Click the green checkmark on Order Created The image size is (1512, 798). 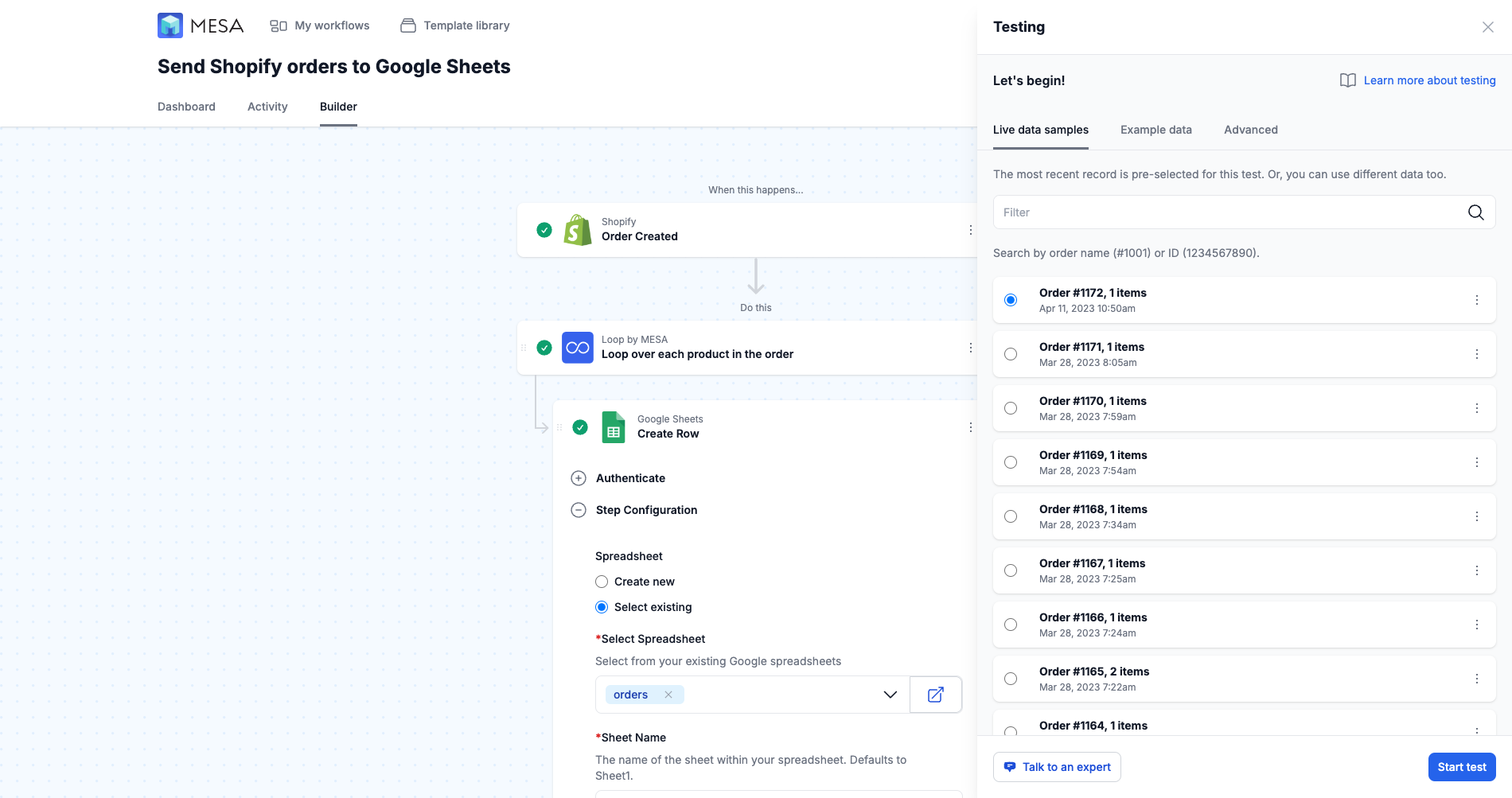(544, 230)
